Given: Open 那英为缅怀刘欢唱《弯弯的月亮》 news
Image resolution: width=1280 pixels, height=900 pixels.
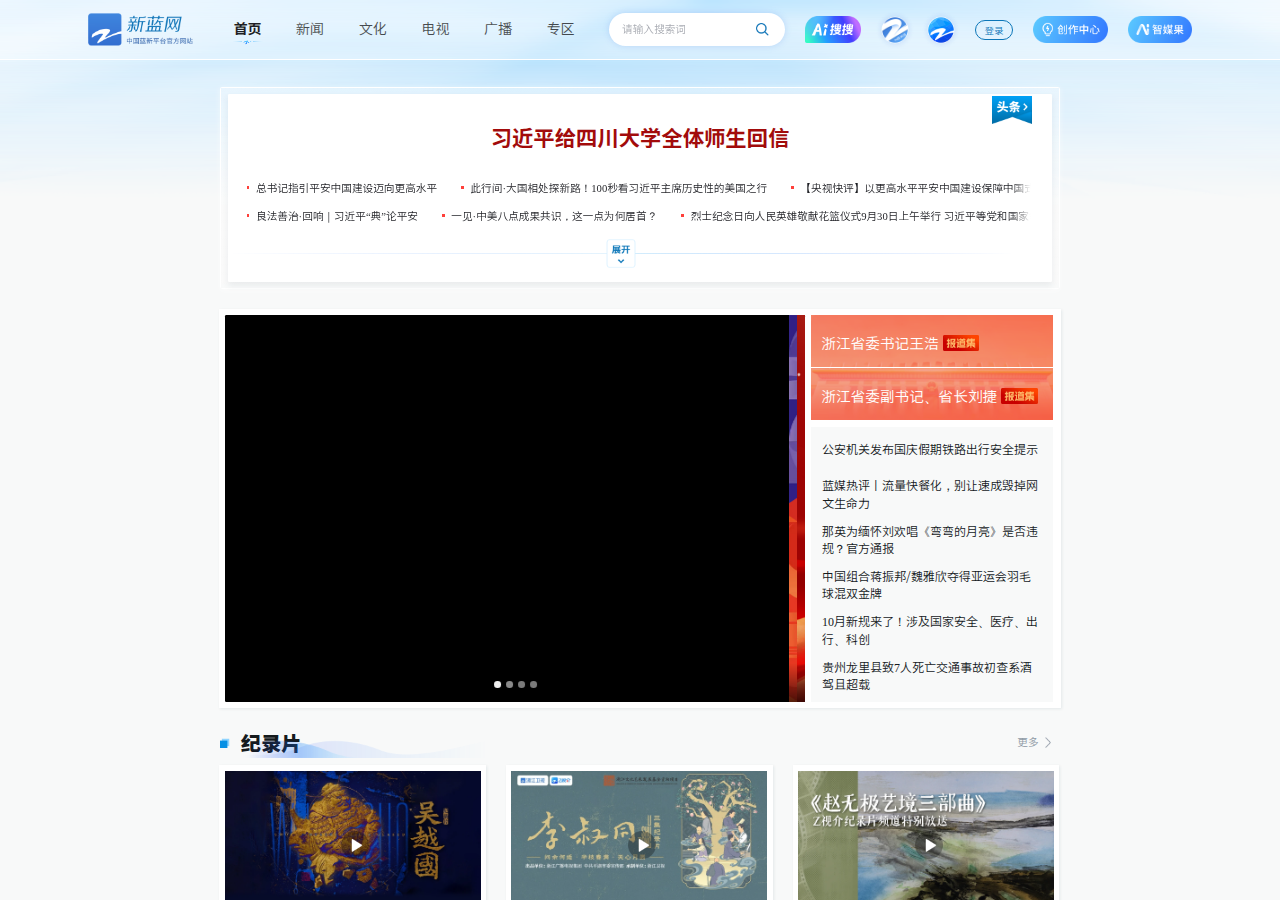Looking at the screenshot, I should [930, 540].
